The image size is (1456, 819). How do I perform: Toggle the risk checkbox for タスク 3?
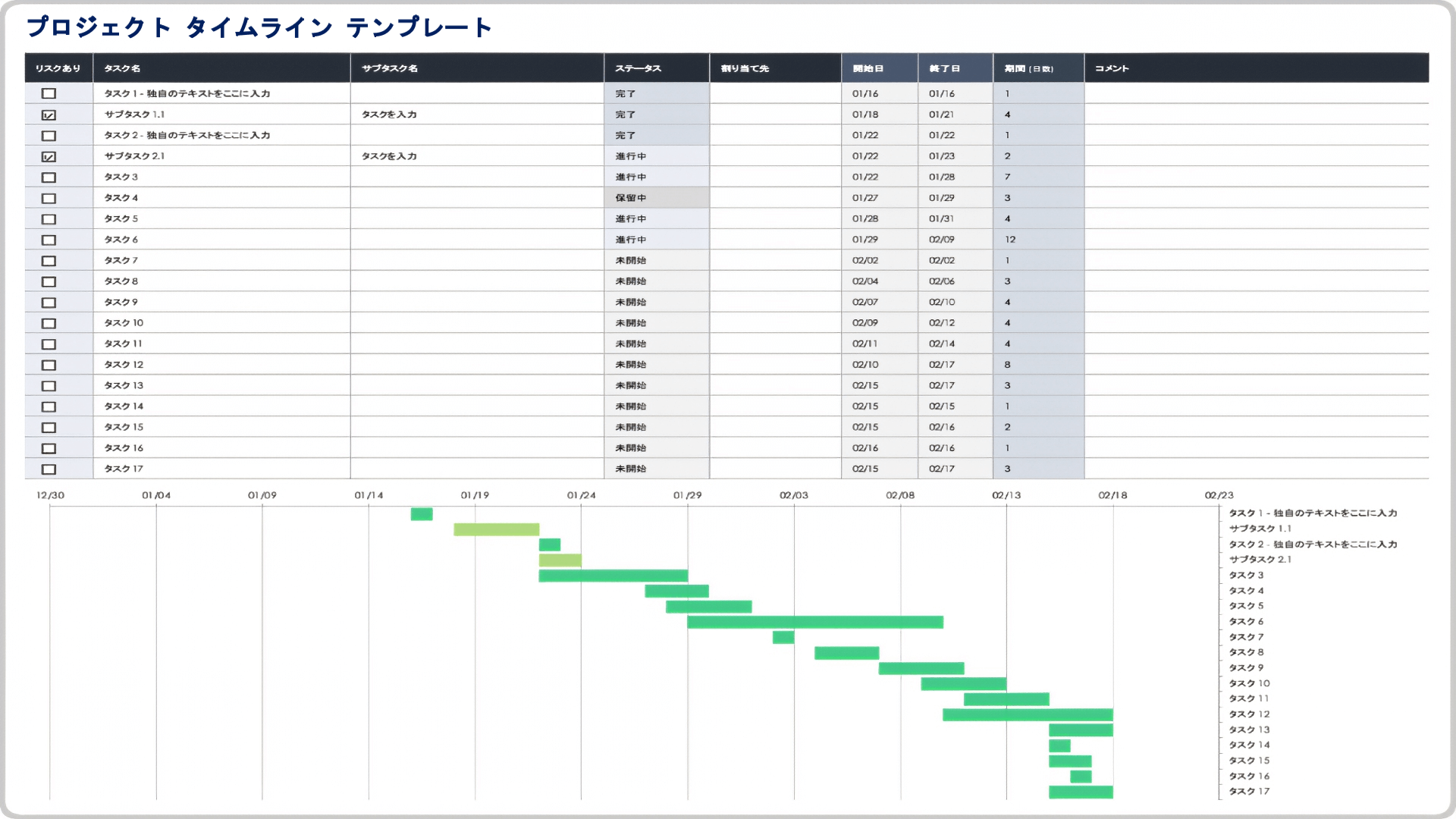(49, 177)
